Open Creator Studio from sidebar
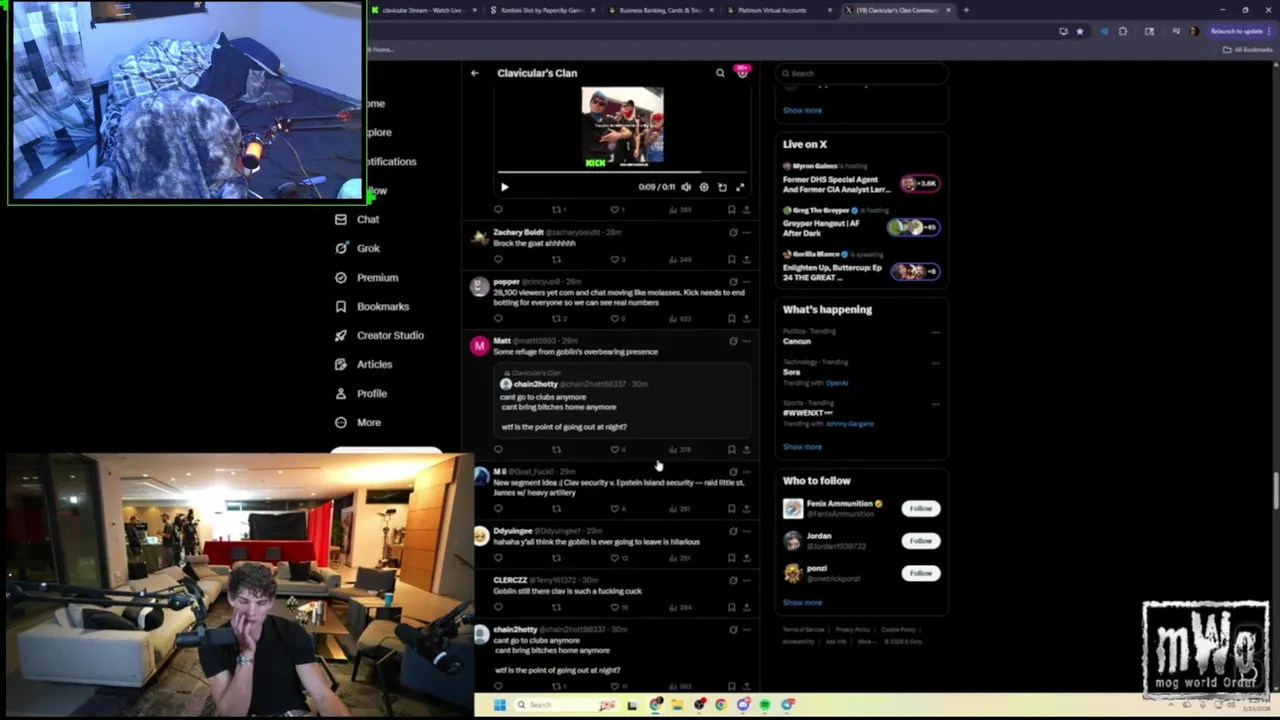 click(x=379, y=335)
